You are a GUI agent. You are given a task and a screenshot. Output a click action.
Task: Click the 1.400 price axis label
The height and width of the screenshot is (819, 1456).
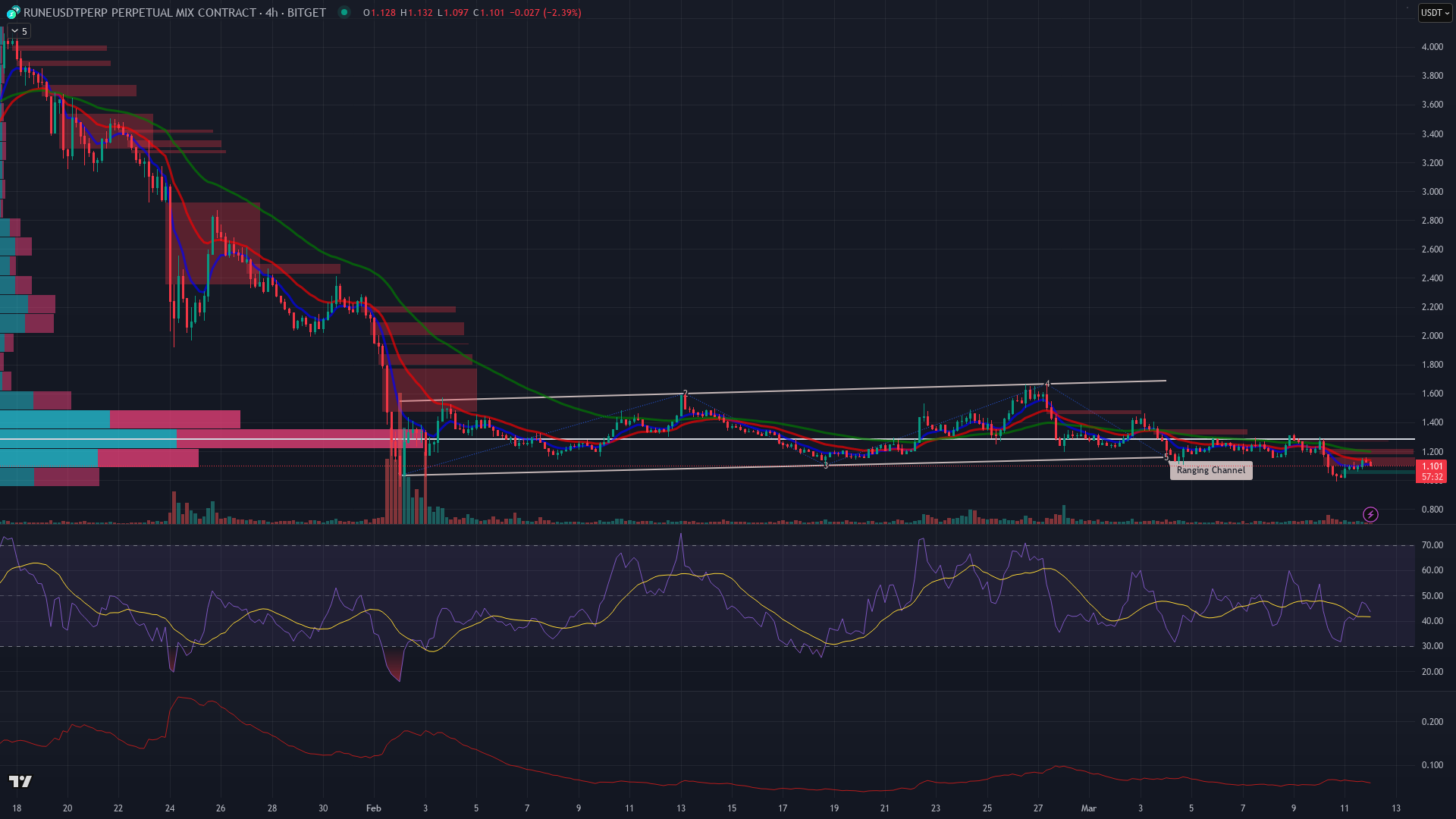pos(1432,422)
